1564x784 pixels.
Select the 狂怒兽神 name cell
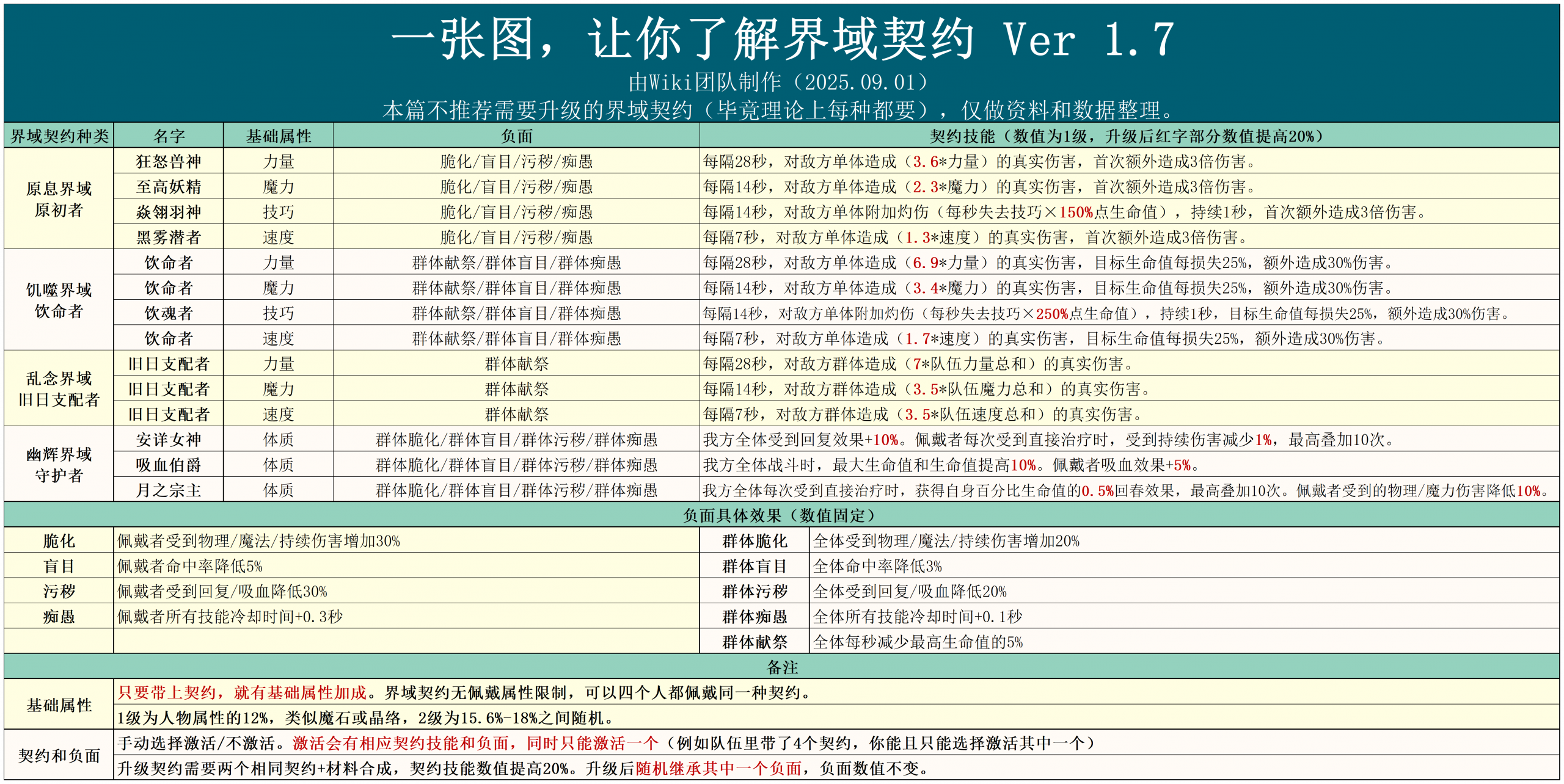[x=169, y=161]
